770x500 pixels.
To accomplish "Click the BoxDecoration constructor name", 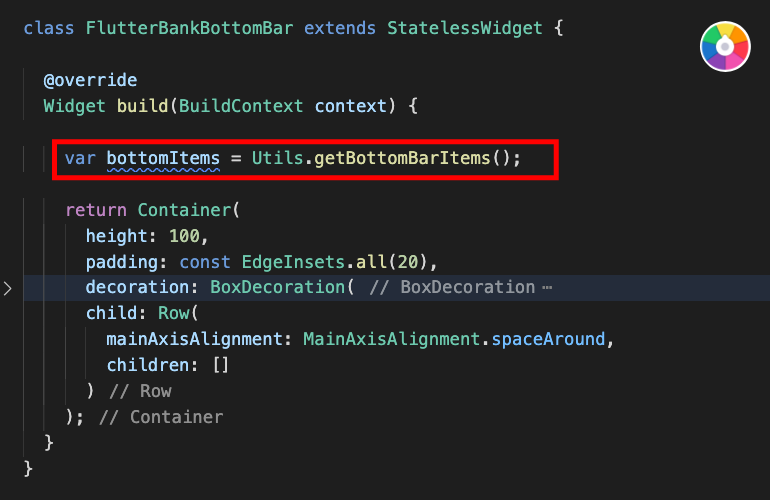I will (x=277, y=287).
